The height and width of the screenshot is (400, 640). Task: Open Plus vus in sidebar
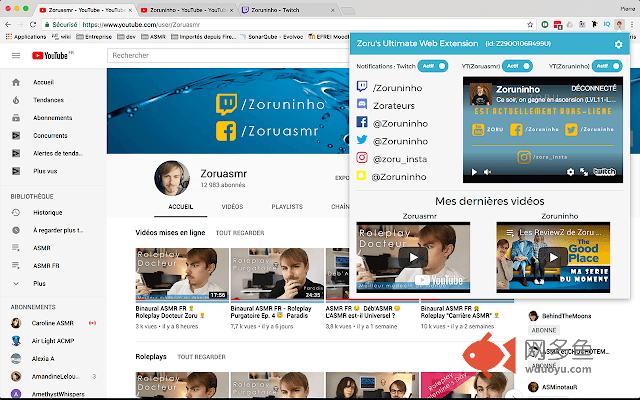43,171
